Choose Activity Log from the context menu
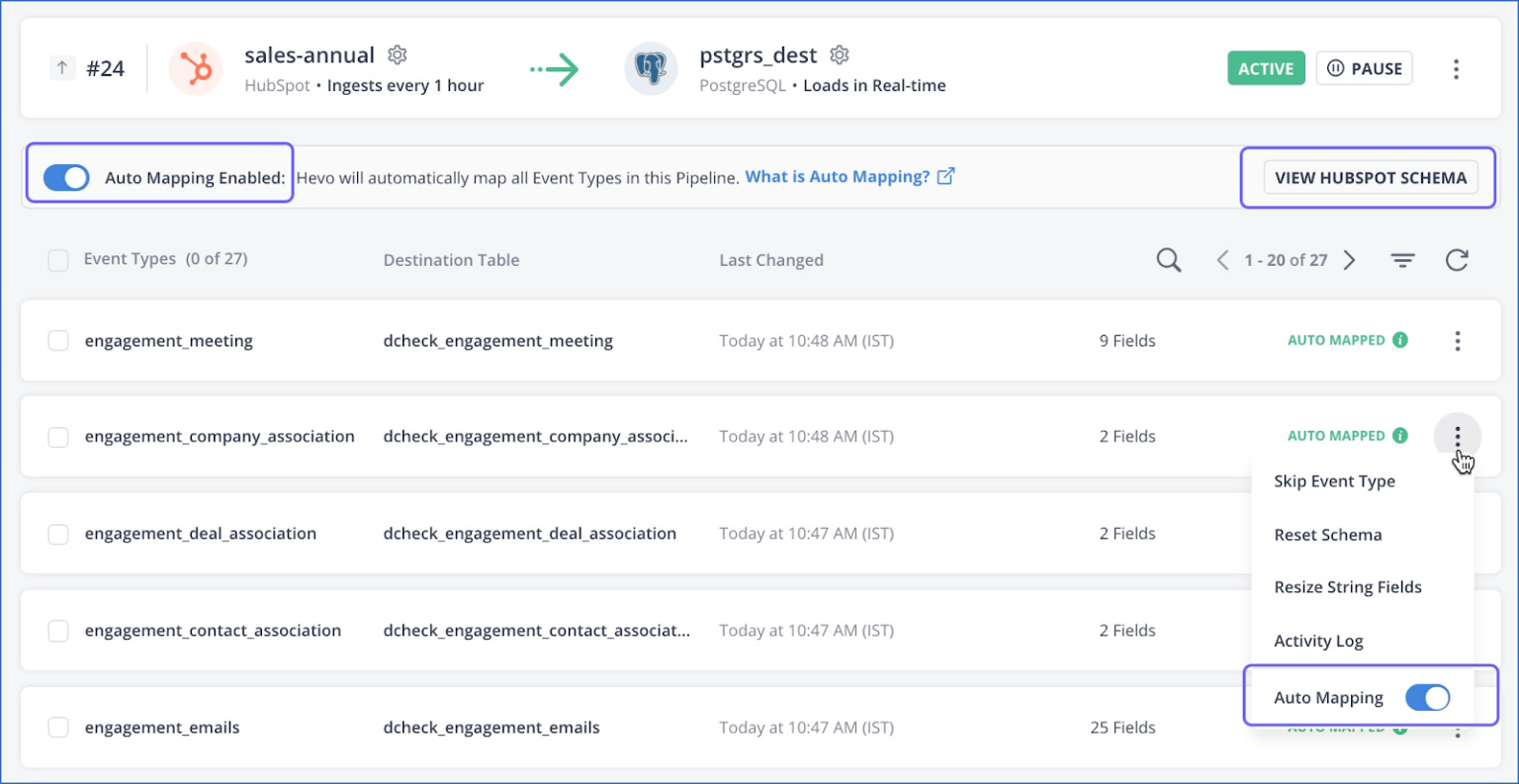The width and height of the screenshot is (1519, 784). [x=1319, y=641]
